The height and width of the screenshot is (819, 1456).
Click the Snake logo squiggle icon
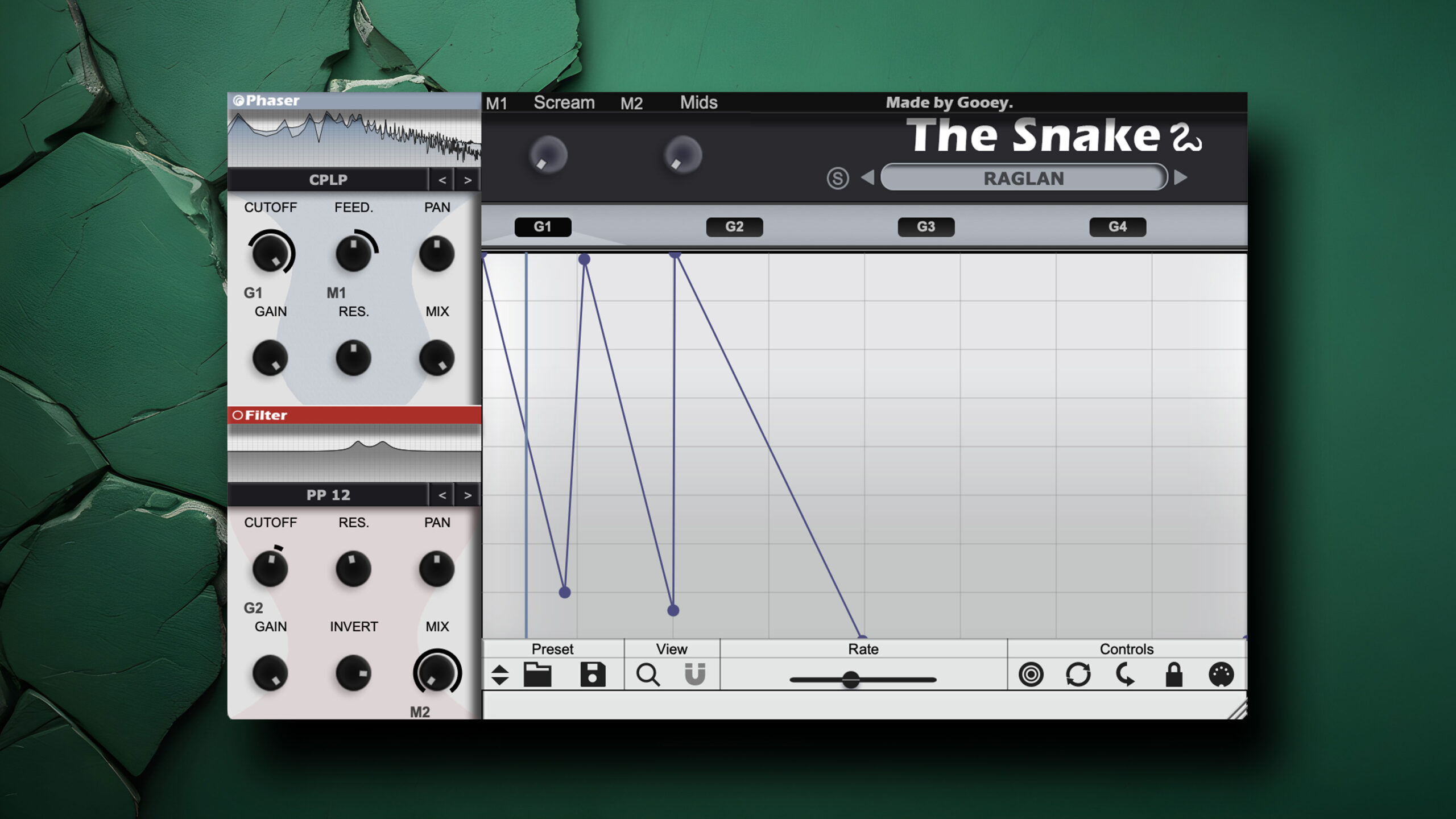pyautogui.click(x=1186, y=138)
